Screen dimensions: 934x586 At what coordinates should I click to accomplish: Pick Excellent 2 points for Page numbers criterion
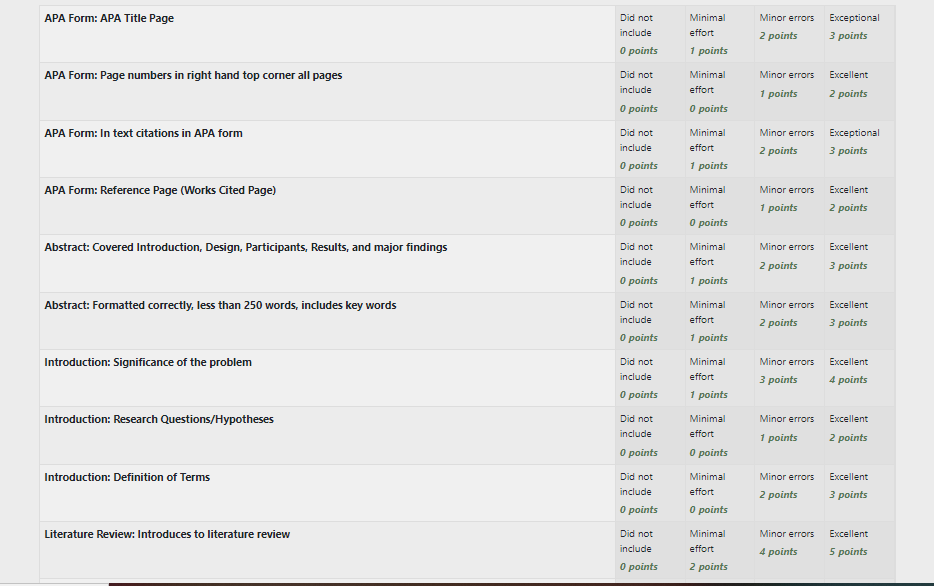click(x=860, y=92)
